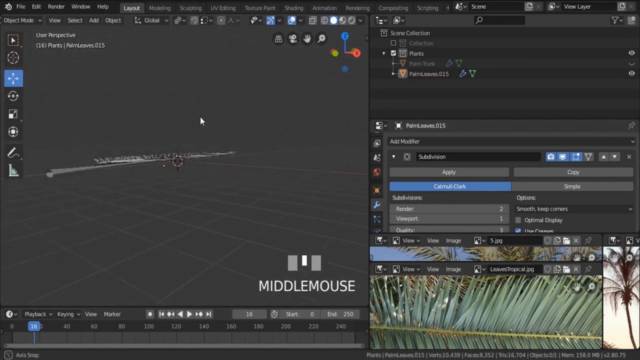The width and height of the screenshot is (640, 360).
Task: Move Subdivision modifier up
Action: coord(604,157)
